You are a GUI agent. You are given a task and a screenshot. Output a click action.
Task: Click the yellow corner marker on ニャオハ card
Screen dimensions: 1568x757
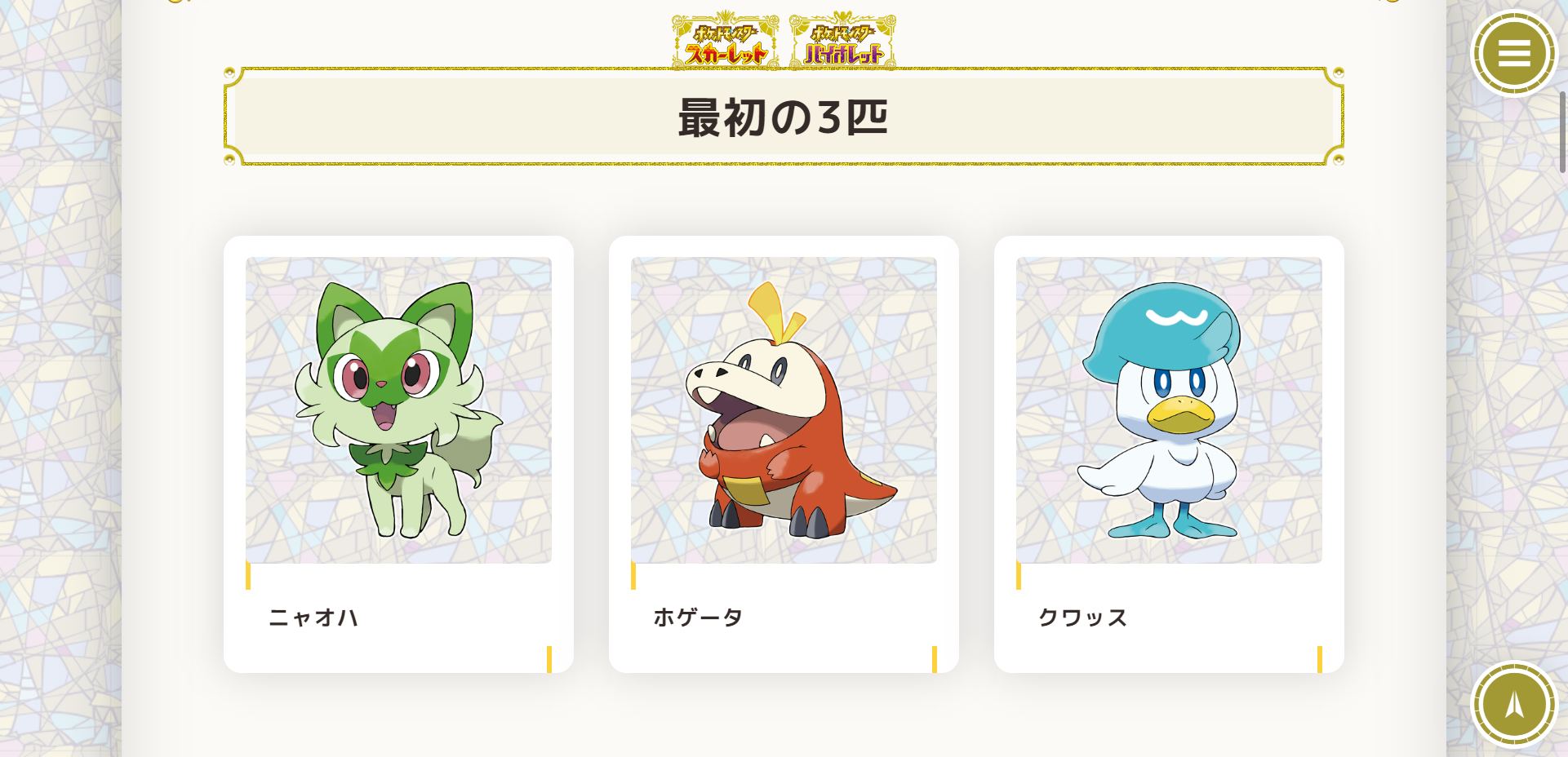[549, 659]
